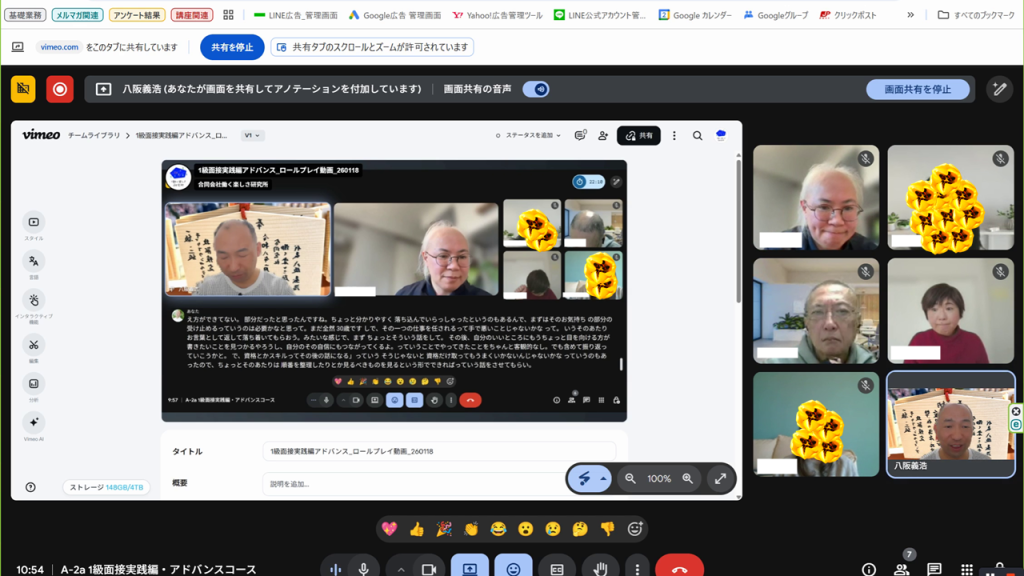Click the blue 共有を停止 button
This screenshot has width=1024, height=576.
(232, 47)
